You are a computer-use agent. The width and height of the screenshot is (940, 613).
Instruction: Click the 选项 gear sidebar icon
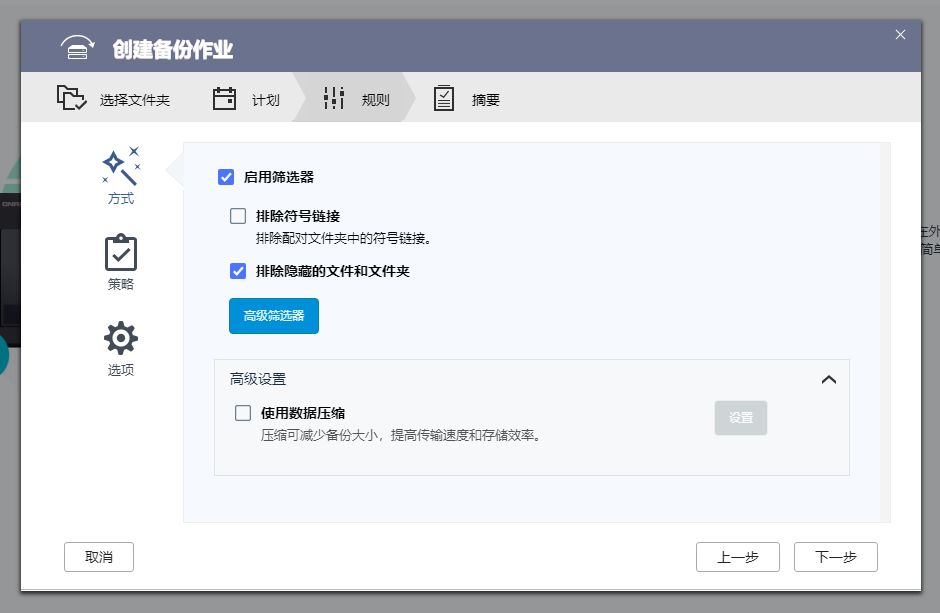pyautogui.click(x=120, y=338)
